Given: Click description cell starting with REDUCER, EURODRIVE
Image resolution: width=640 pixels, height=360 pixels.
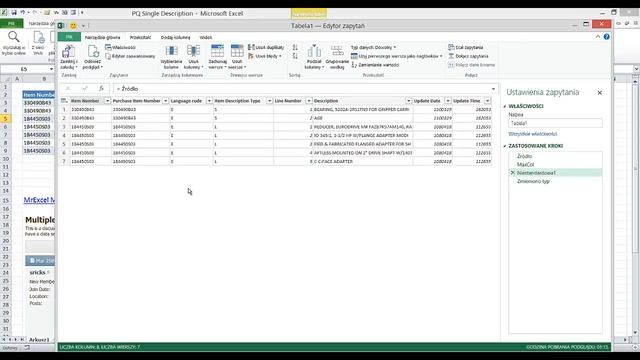Looking at the screenshot, I should point(362,127).
